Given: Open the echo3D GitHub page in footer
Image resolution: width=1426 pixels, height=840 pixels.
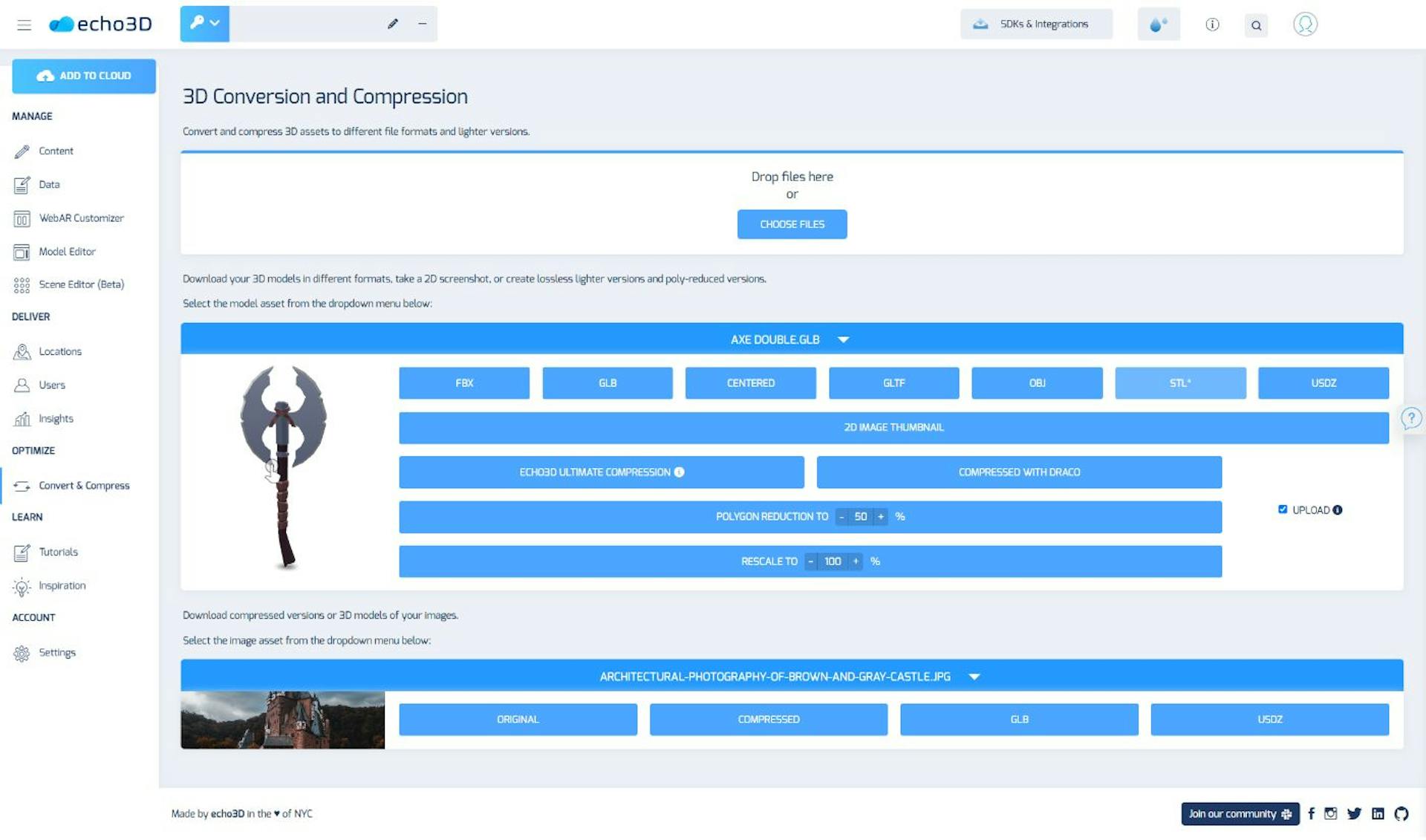Looking at the screenshot, I should pos(1401,813).
